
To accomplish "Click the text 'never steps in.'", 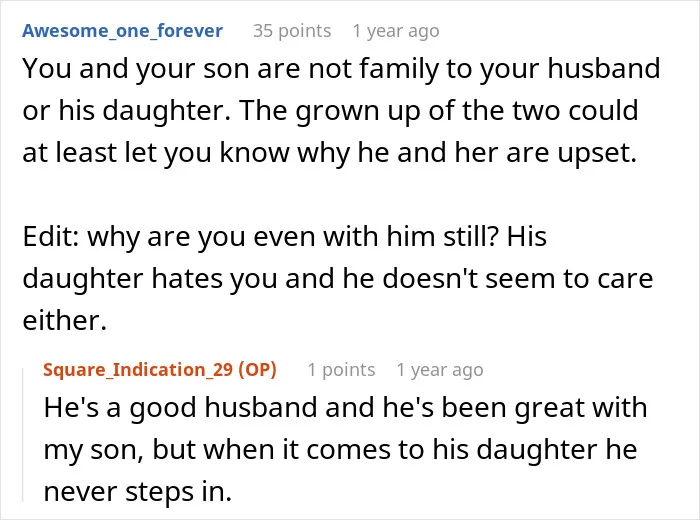I will pyautogui.click(x=138, y=492).
